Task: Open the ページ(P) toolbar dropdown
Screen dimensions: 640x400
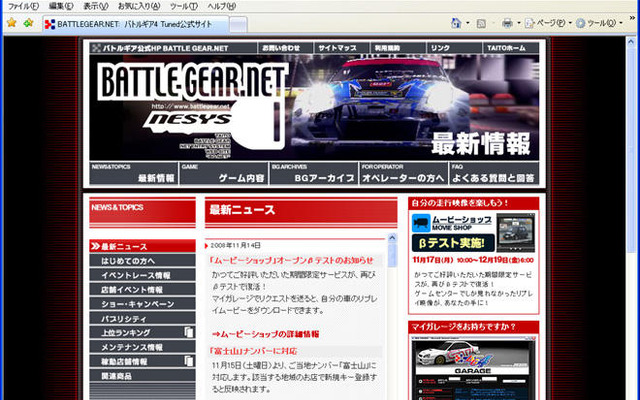Action: tap(548, 23)
